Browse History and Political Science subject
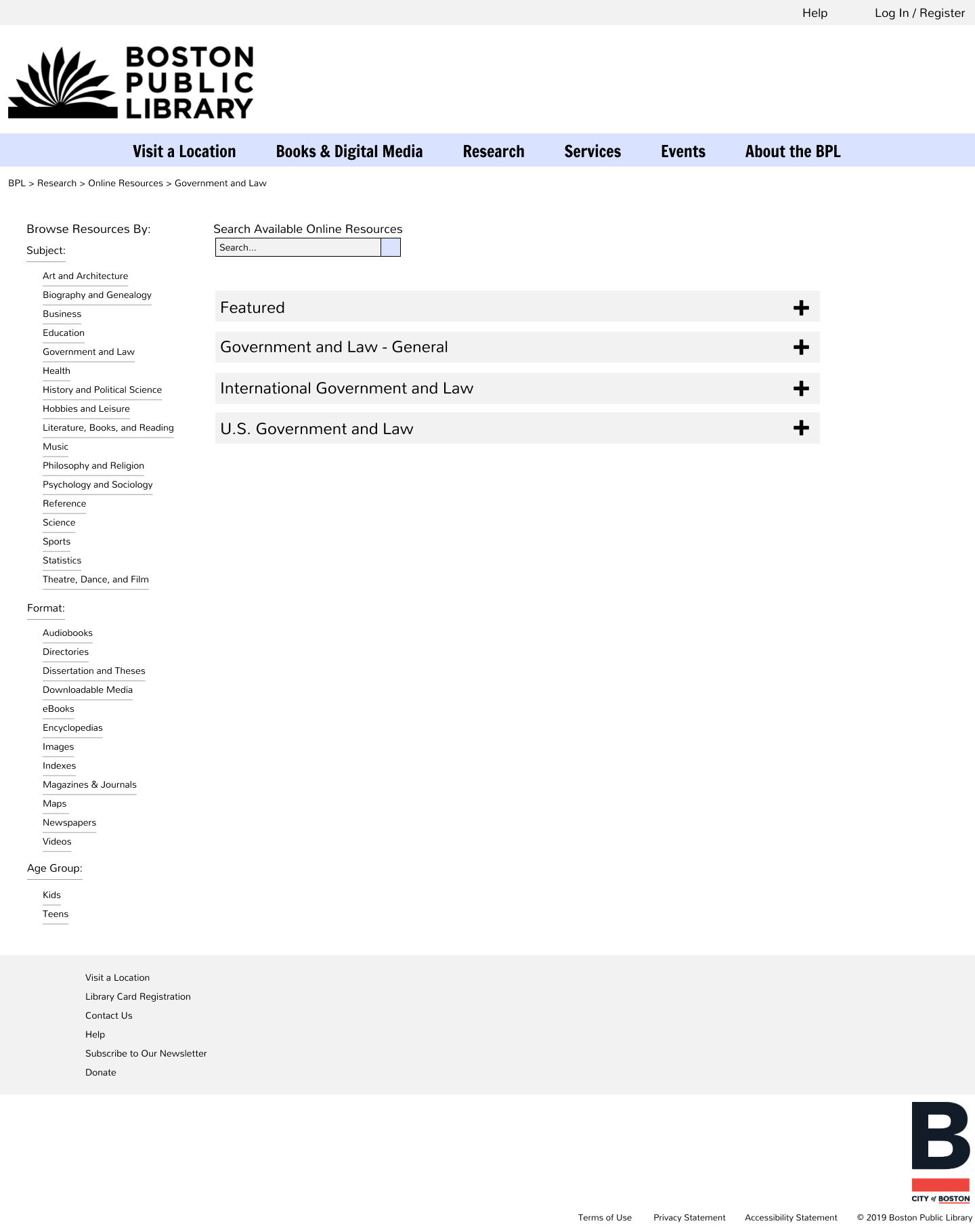Screen dimensions: 975x1232 (x=102, y=389)
